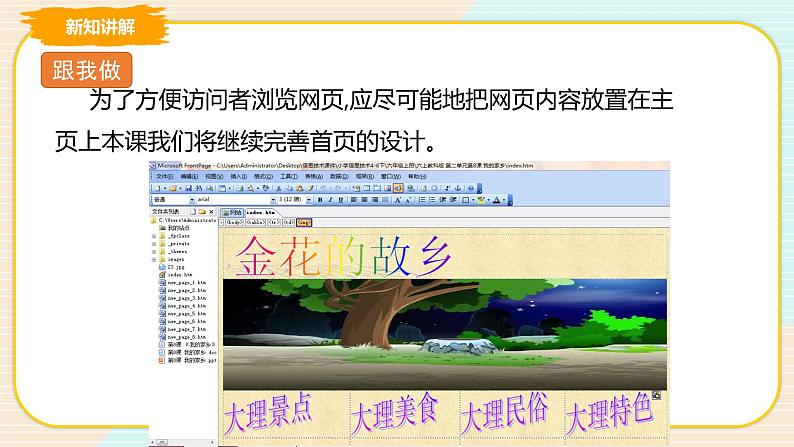
Task: Switch to the 网站 tab
Action: pos(232,212)
